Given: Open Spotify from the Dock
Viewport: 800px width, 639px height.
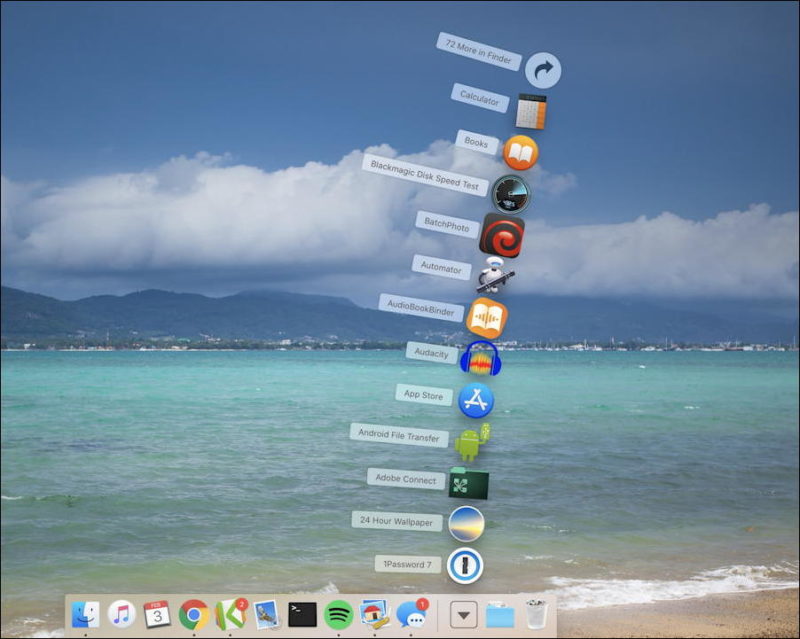Looking at the screenshot, I should tap(340, 615).
